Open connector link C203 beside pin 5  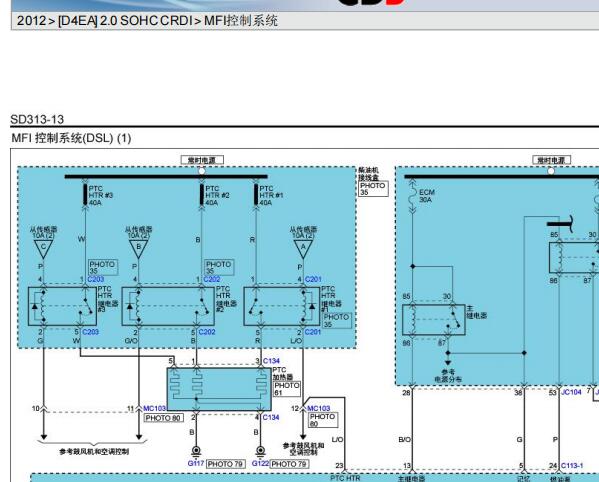click(x=91, y=332)
